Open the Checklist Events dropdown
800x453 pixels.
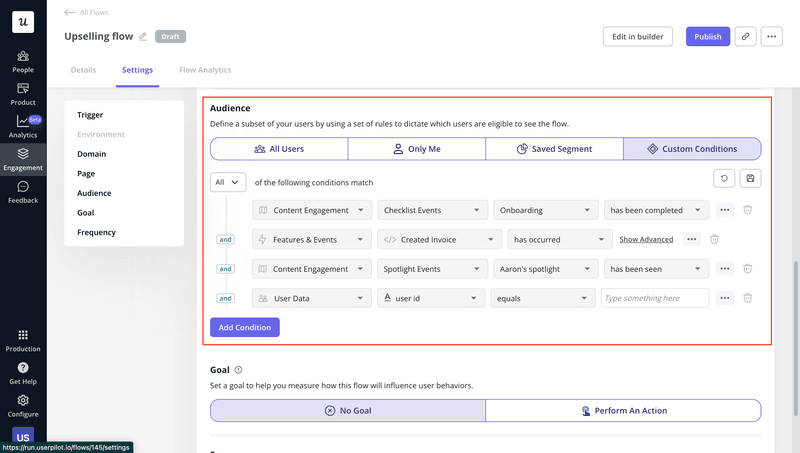click(x=432, y=210)
